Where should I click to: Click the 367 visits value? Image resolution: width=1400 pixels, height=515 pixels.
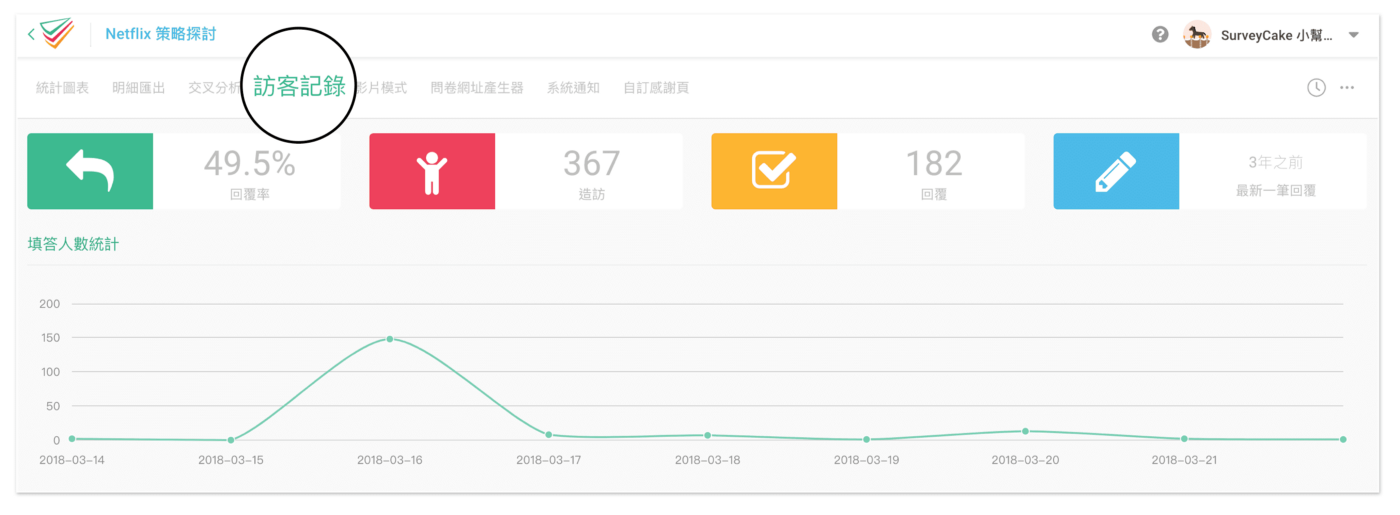tap(591, 163)
